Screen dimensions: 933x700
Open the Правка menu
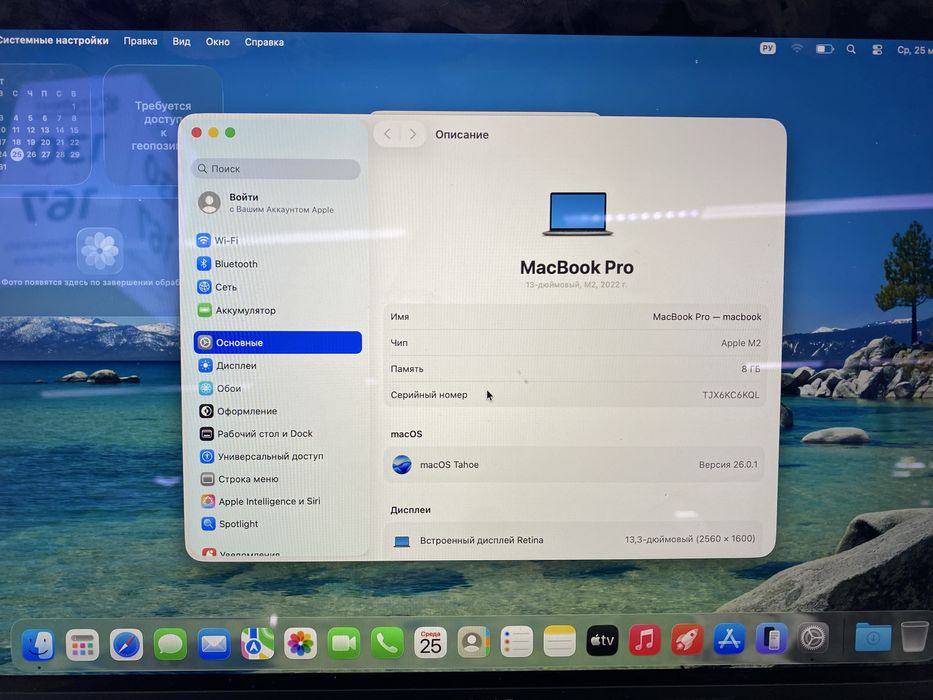(140, 41)
